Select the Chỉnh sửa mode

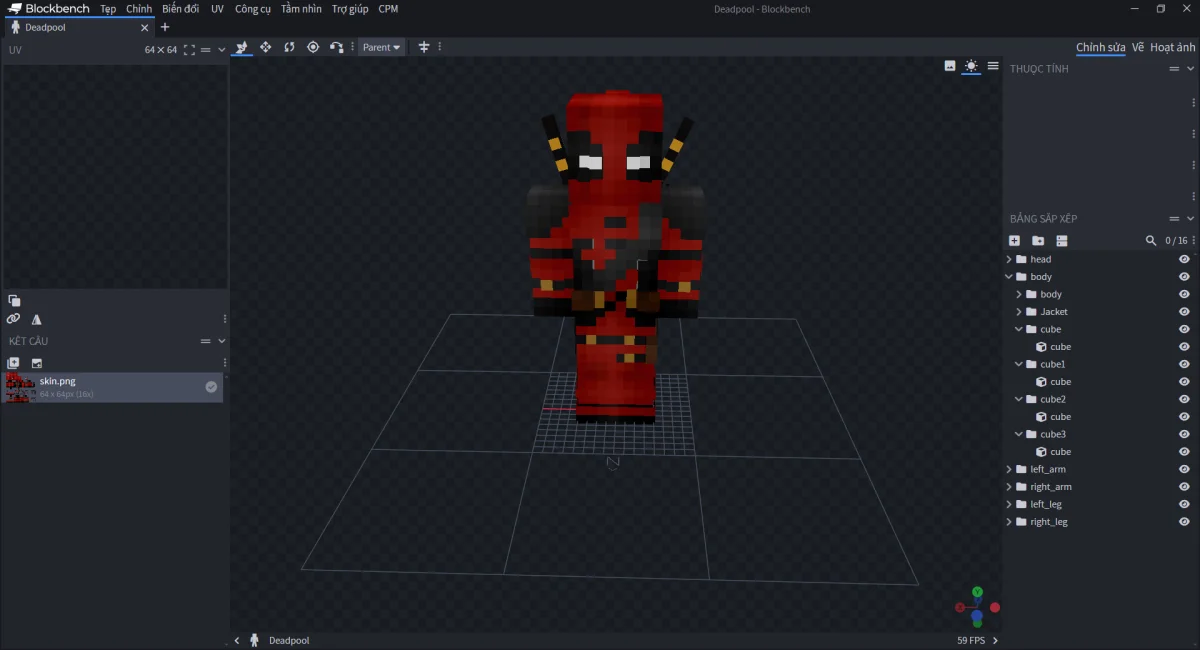click(x=1101, y=47)
